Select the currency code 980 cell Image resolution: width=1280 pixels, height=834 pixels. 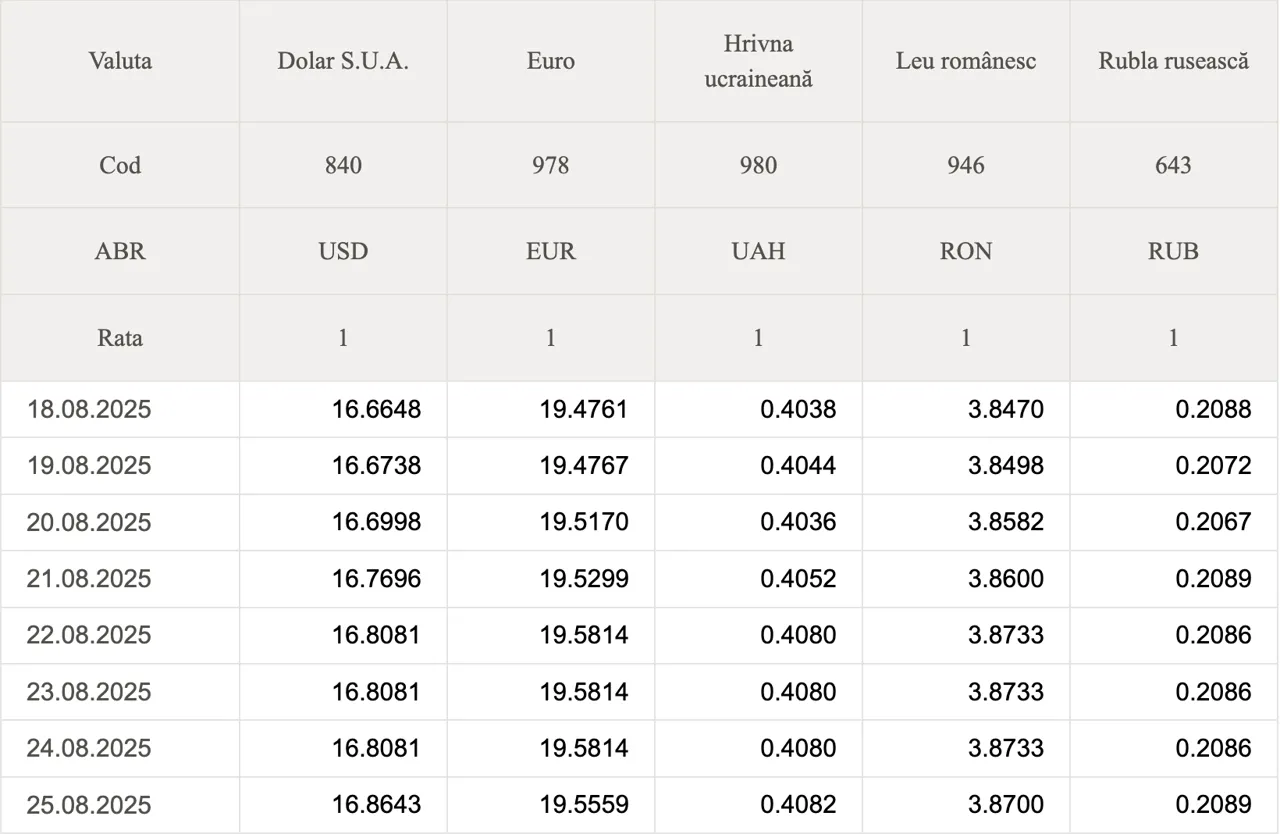pos(758,165)
